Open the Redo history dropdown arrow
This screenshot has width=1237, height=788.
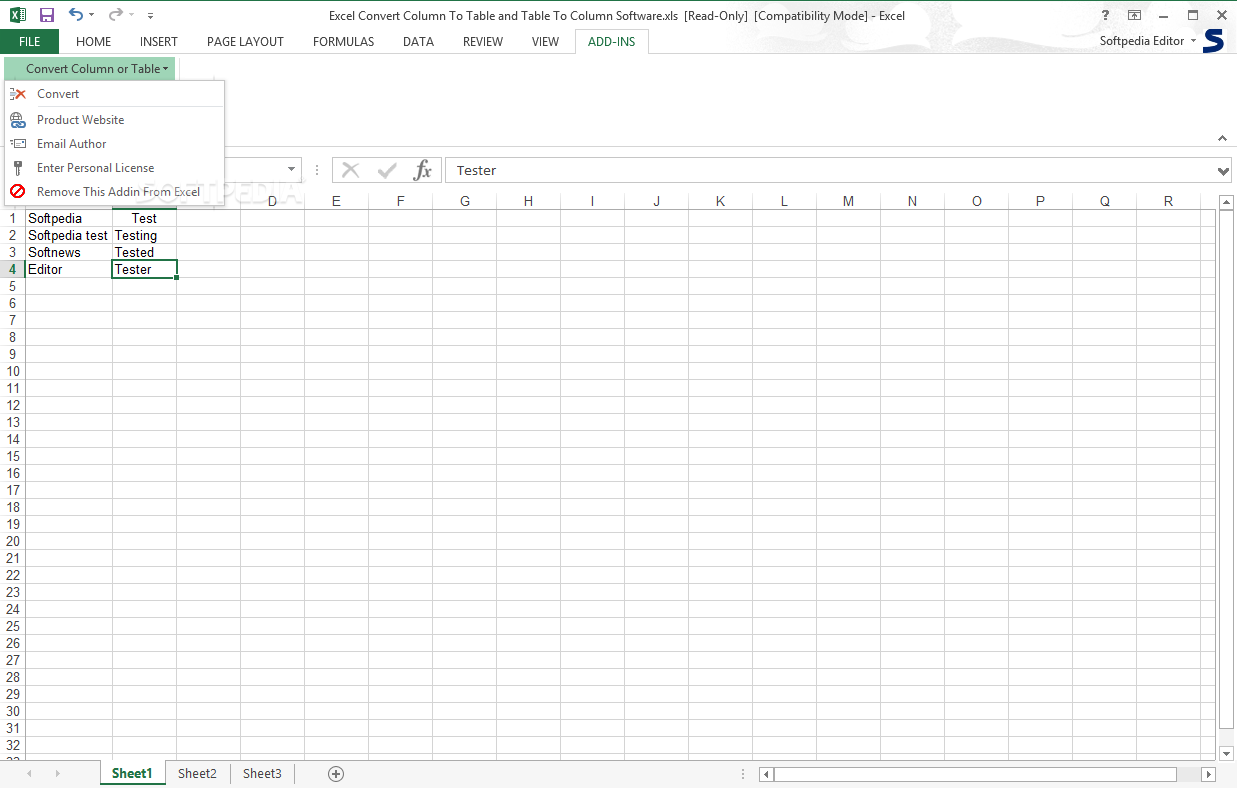[x=132, y=16]
